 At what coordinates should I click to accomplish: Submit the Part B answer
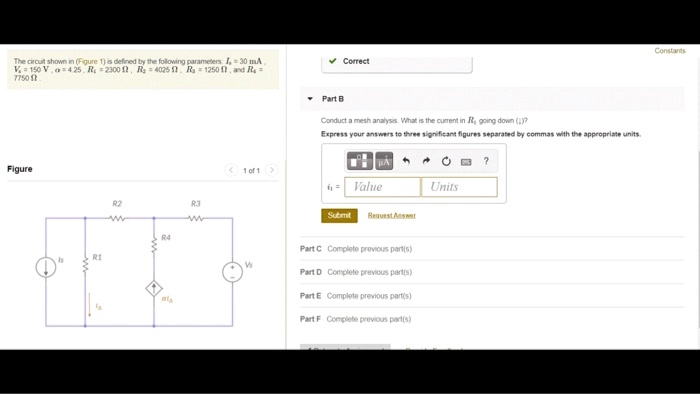339,215
